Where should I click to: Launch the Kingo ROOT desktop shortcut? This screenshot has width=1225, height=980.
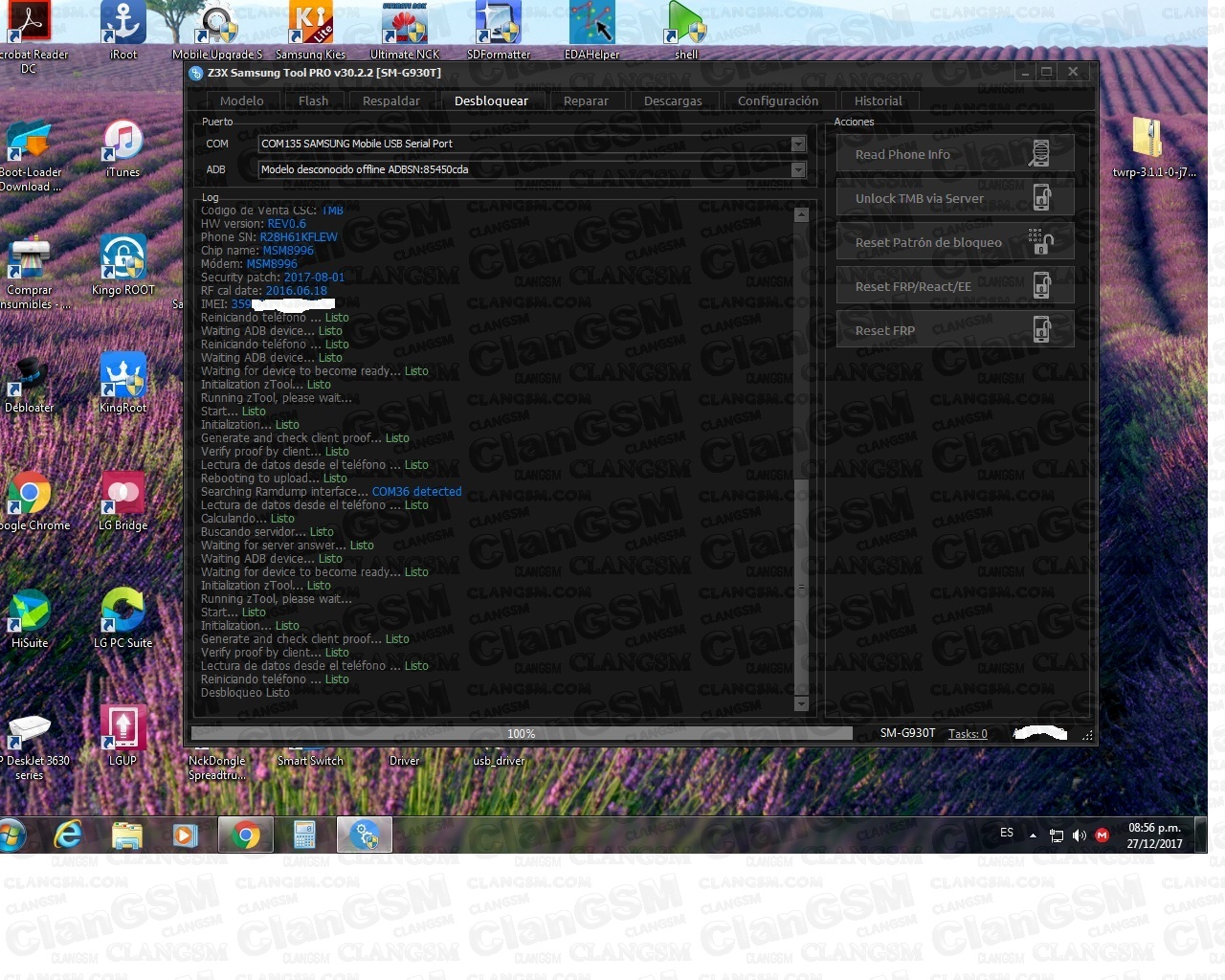coord(123,266)
